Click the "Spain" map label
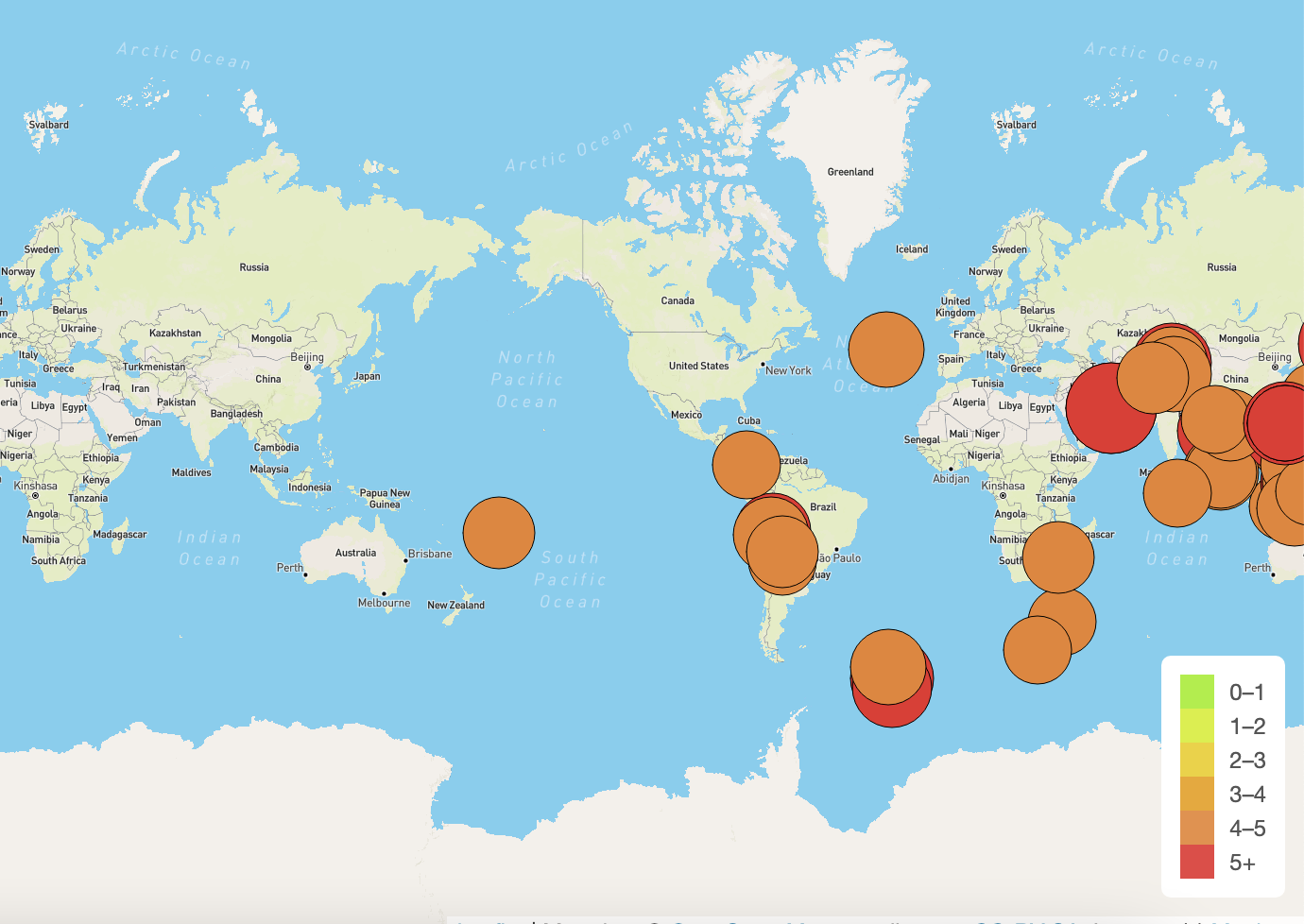The height and width of the screenshot is (924, 1304). [x=951, y=359]
